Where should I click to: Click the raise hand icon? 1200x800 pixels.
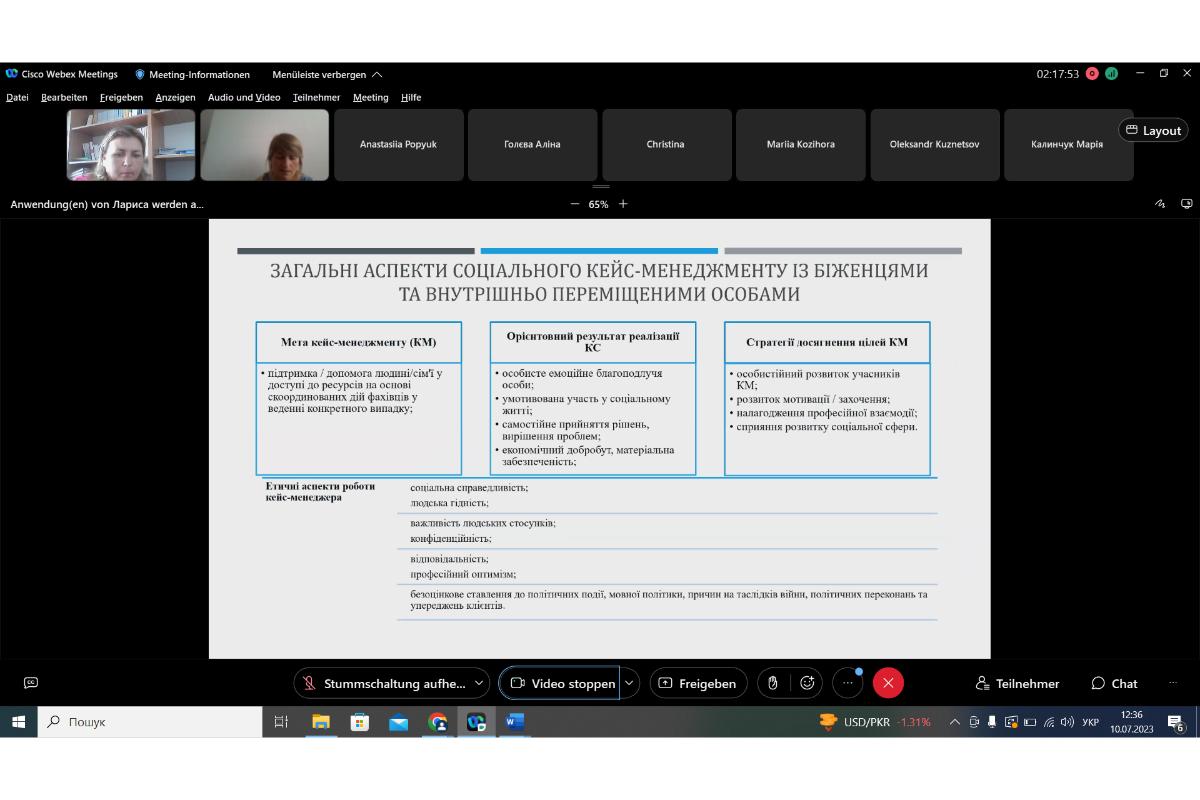click(772, 683)
